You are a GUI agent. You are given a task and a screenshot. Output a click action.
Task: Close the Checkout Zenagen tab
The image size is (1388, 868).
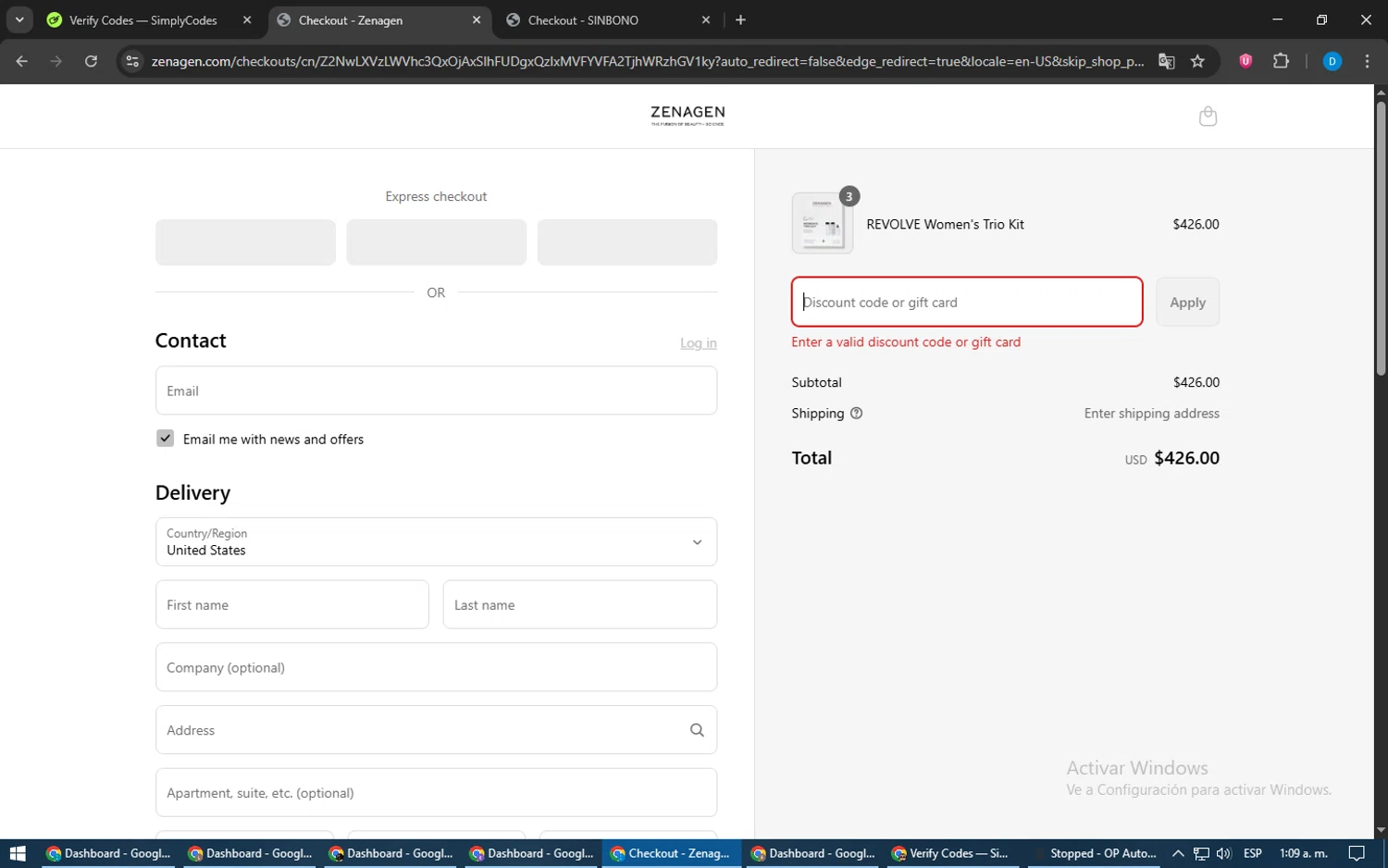tap(477, 19)
